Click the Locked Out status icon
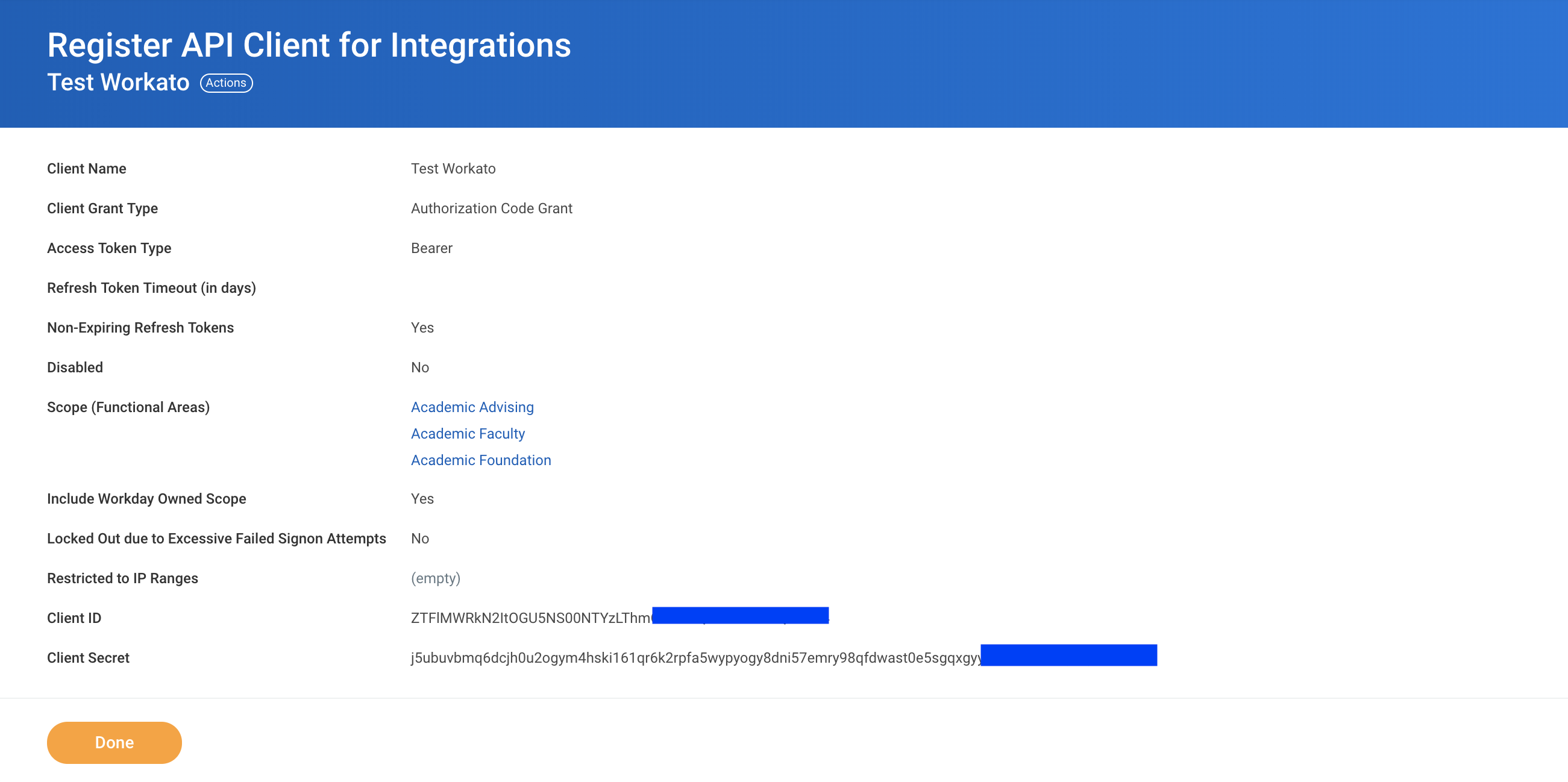The width and height of the screenshot is (1568, 782). click(x=419, y=538)
